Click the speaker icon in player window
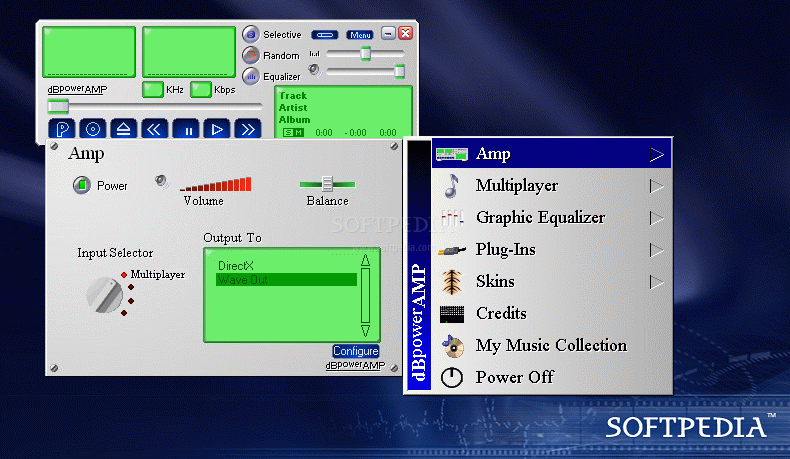Screen dimensions: 790x459 point(315,70)
